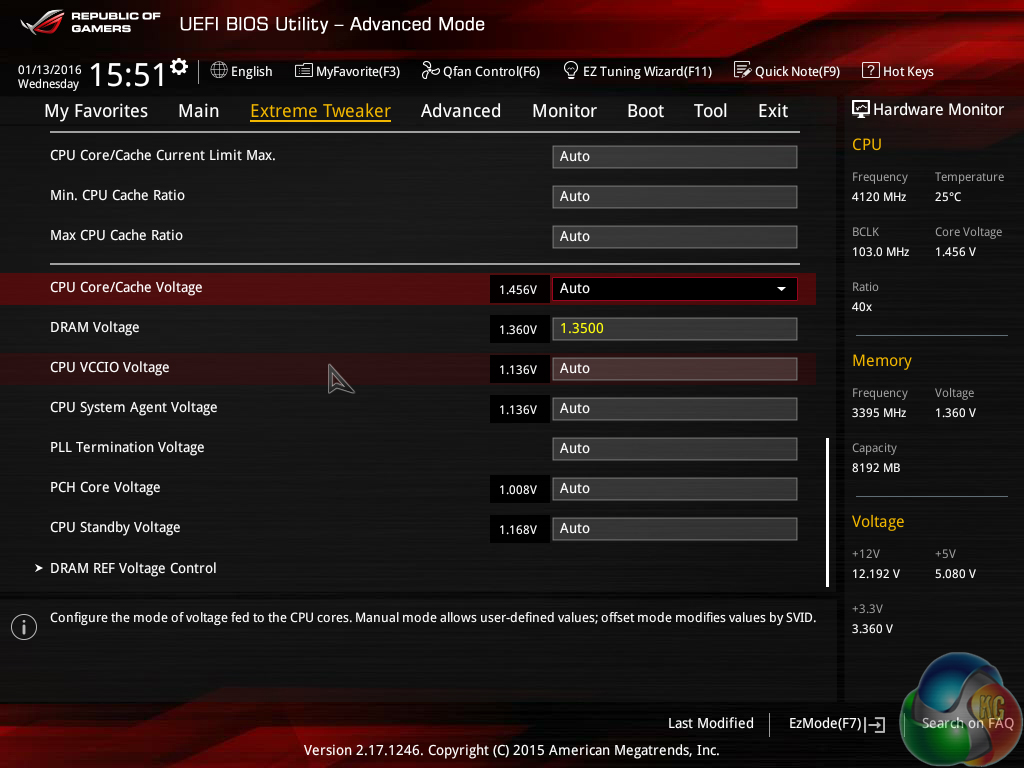
Task: Switch to the Boot tab
Action: 645,111
